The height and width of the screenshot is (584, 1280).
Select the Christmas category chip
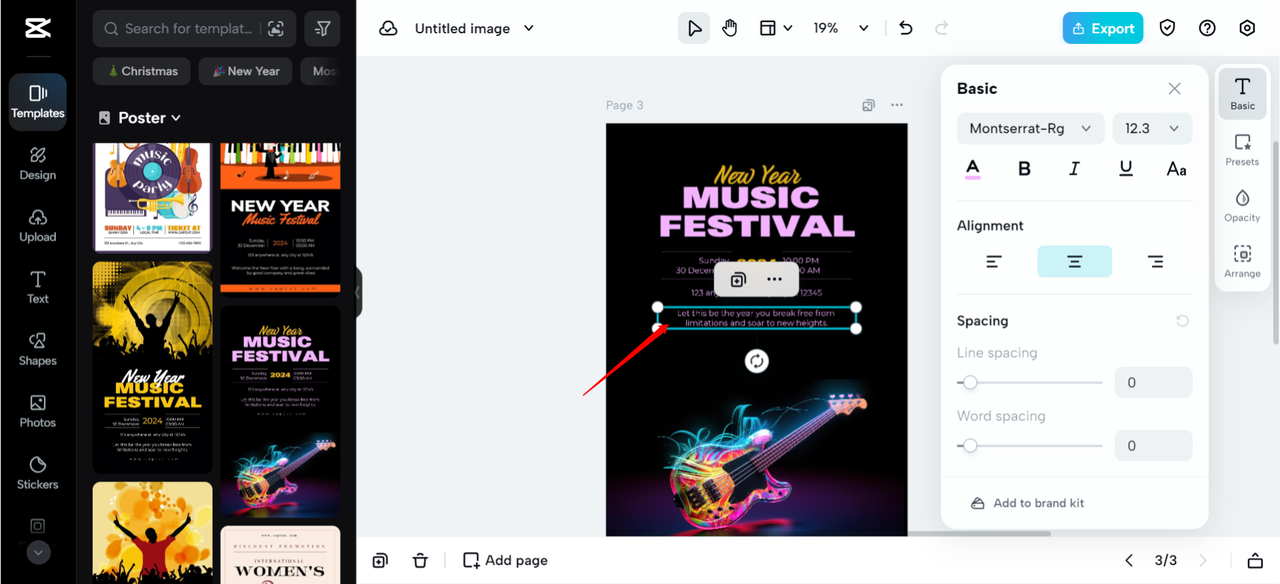(x=142, y=71)
